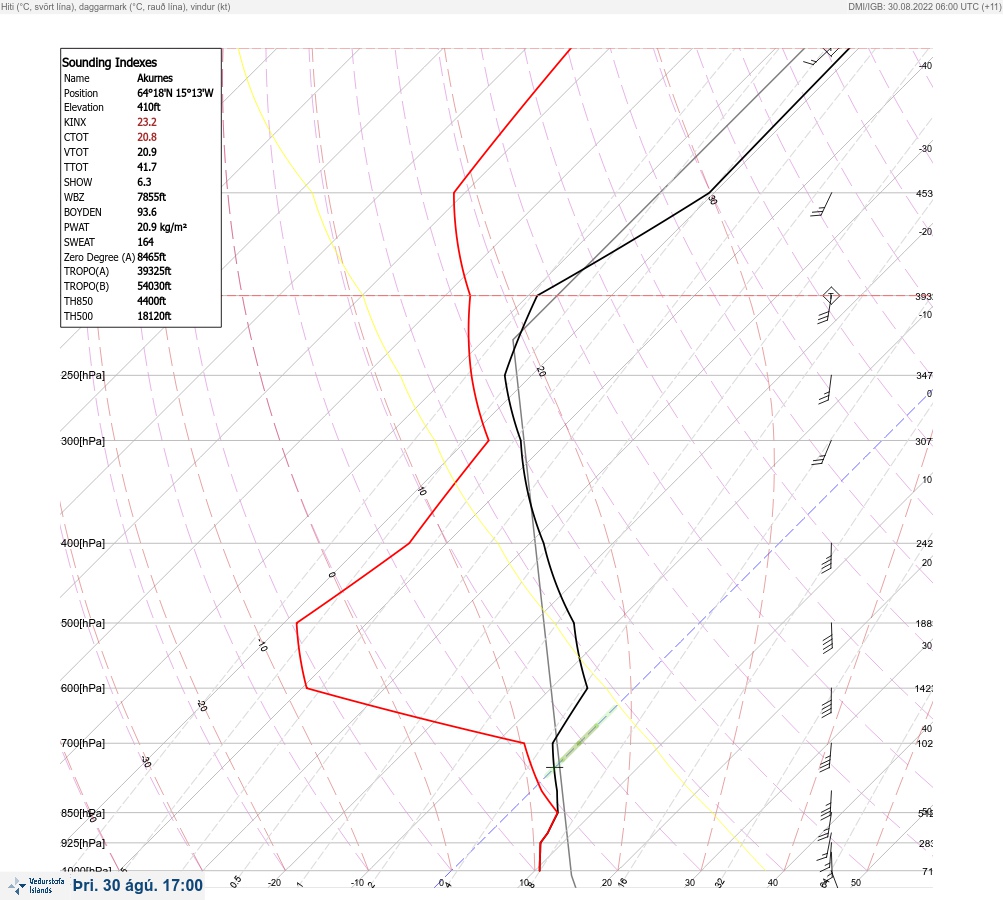This screenshot has height=900, width=1003.
Task: Click the 'DMI/IGB: 30.08.2022 06:00 UTC' header
Action: (913, 7)
